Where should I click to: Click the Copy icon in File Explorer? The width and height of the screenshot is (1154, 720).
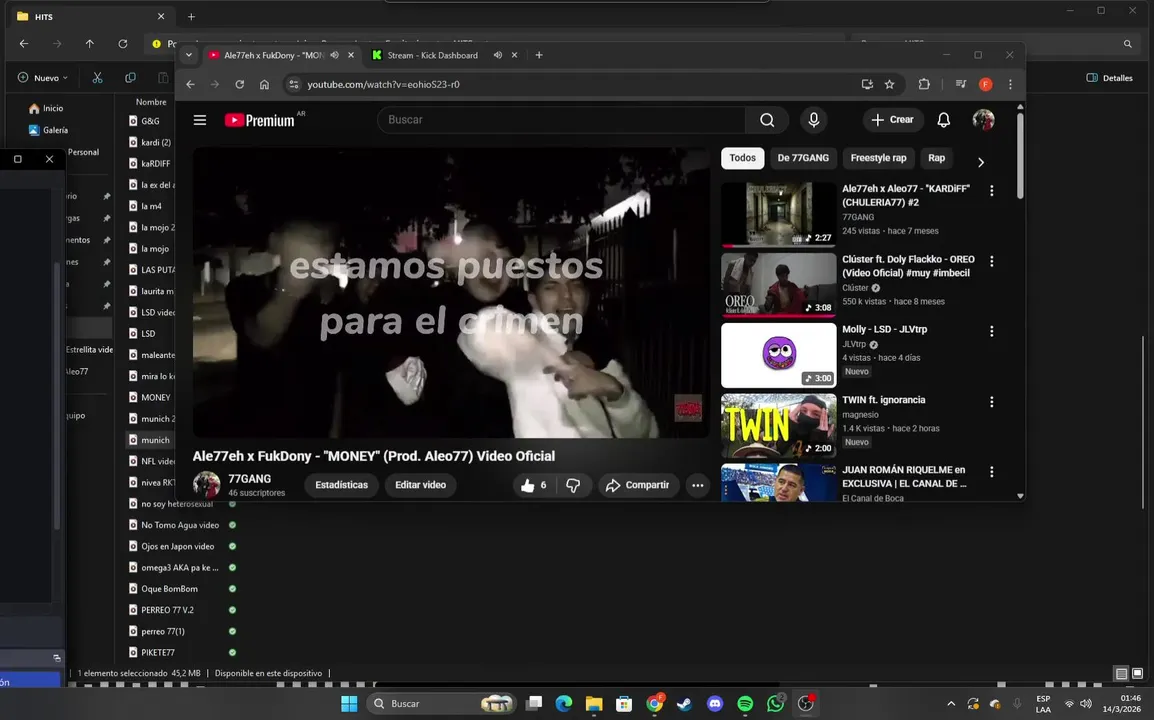(x=130, y=78)
